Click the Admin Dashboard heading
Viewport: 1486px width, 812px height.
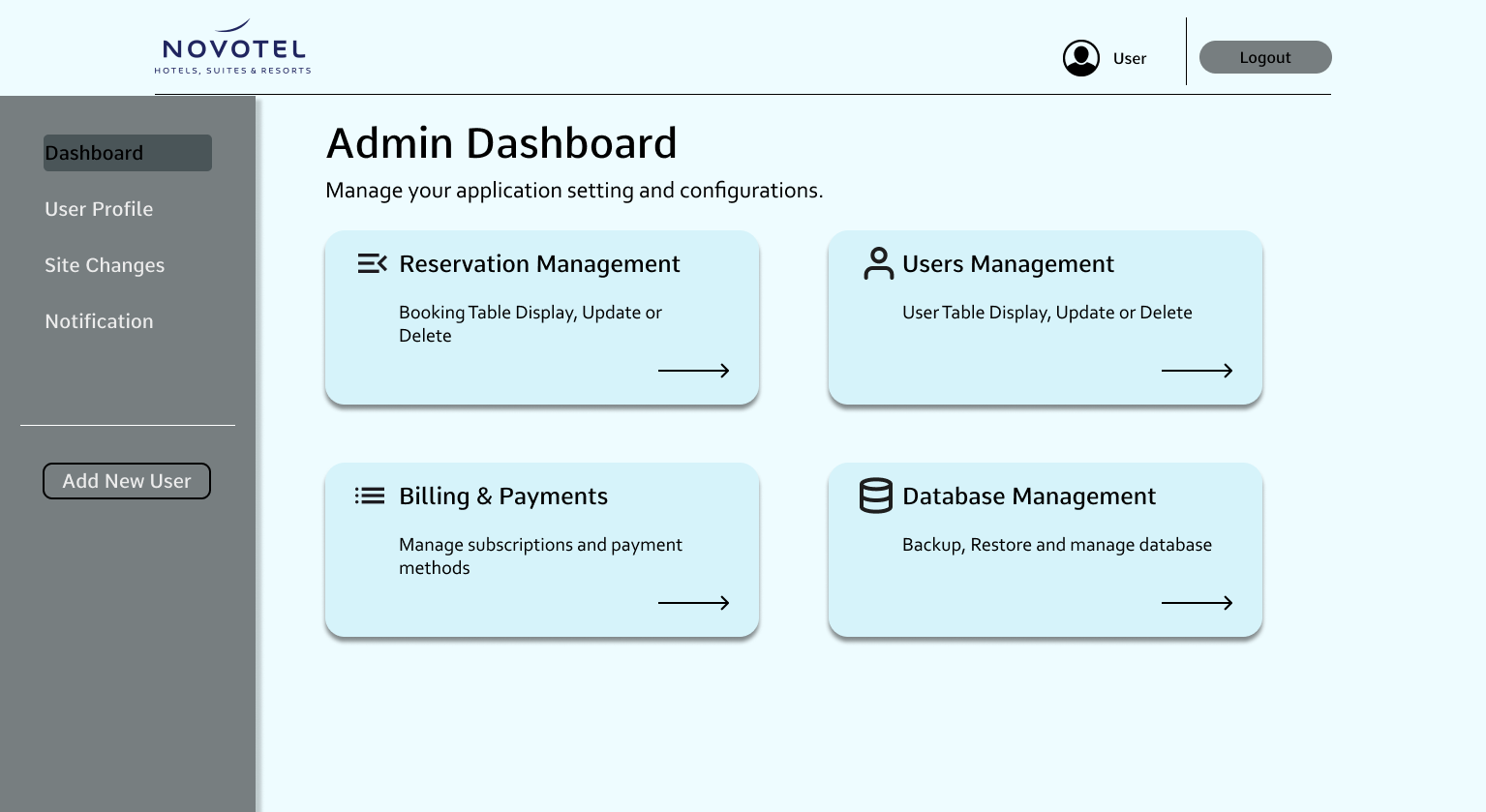[x=501, y=143]
